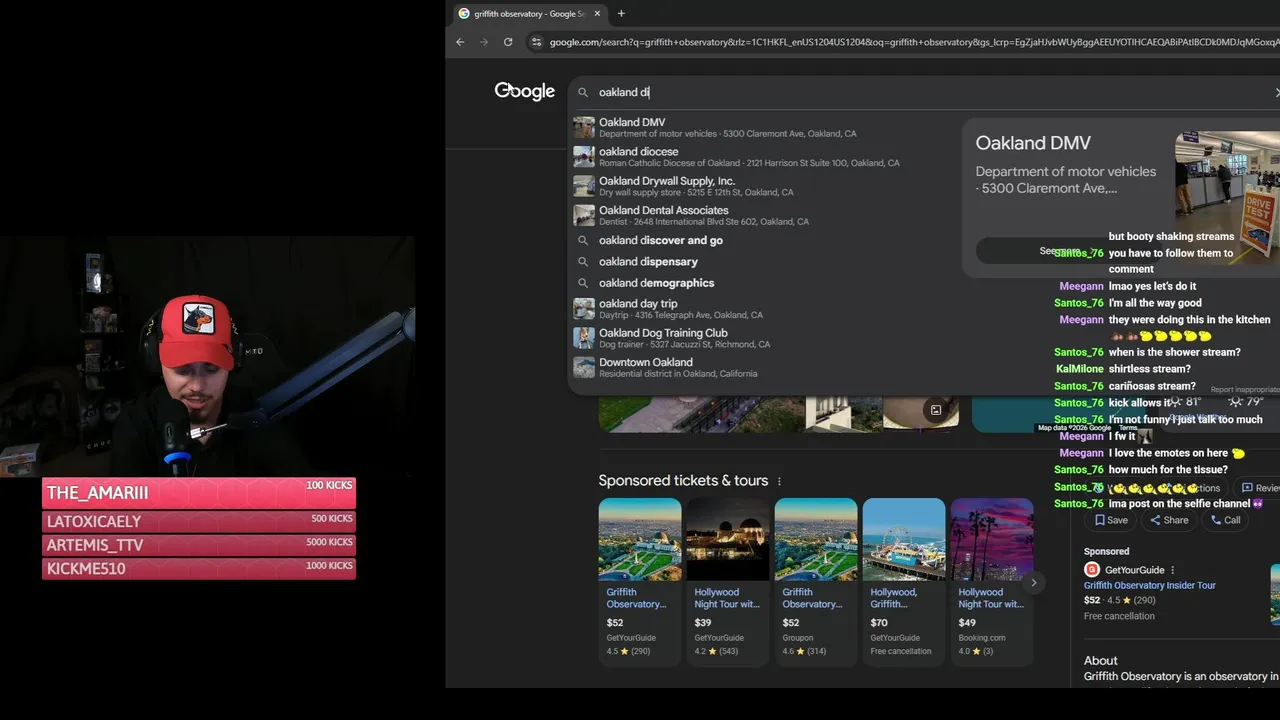Open the $49 Booking.com Hollywood Night Tour card
Viewport: 1280px width, 720px height.
pyautogui.click(x=992, y=580)
